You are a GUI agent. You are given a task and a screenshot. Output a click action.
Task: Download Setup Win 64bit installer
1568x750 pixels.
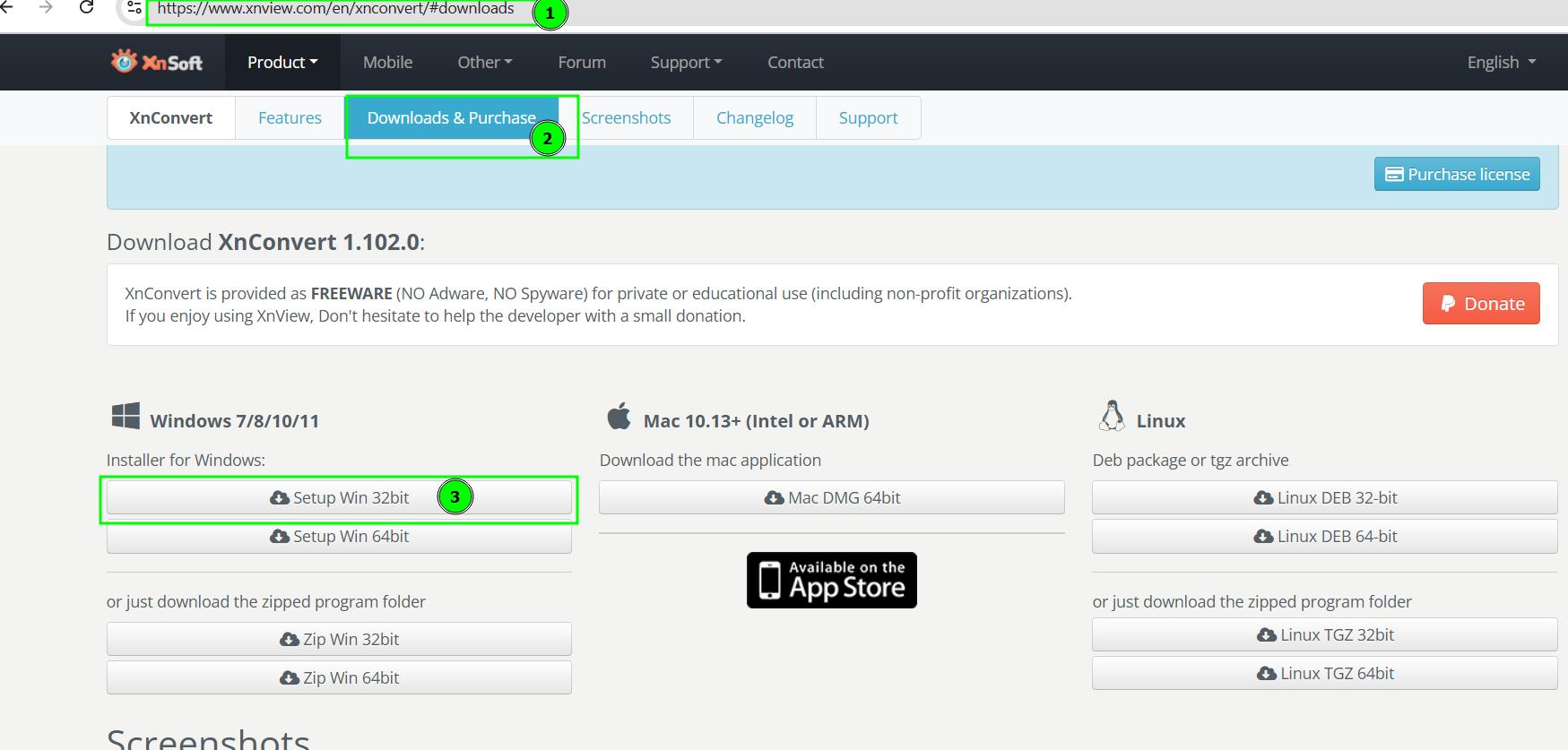[339, 536]
